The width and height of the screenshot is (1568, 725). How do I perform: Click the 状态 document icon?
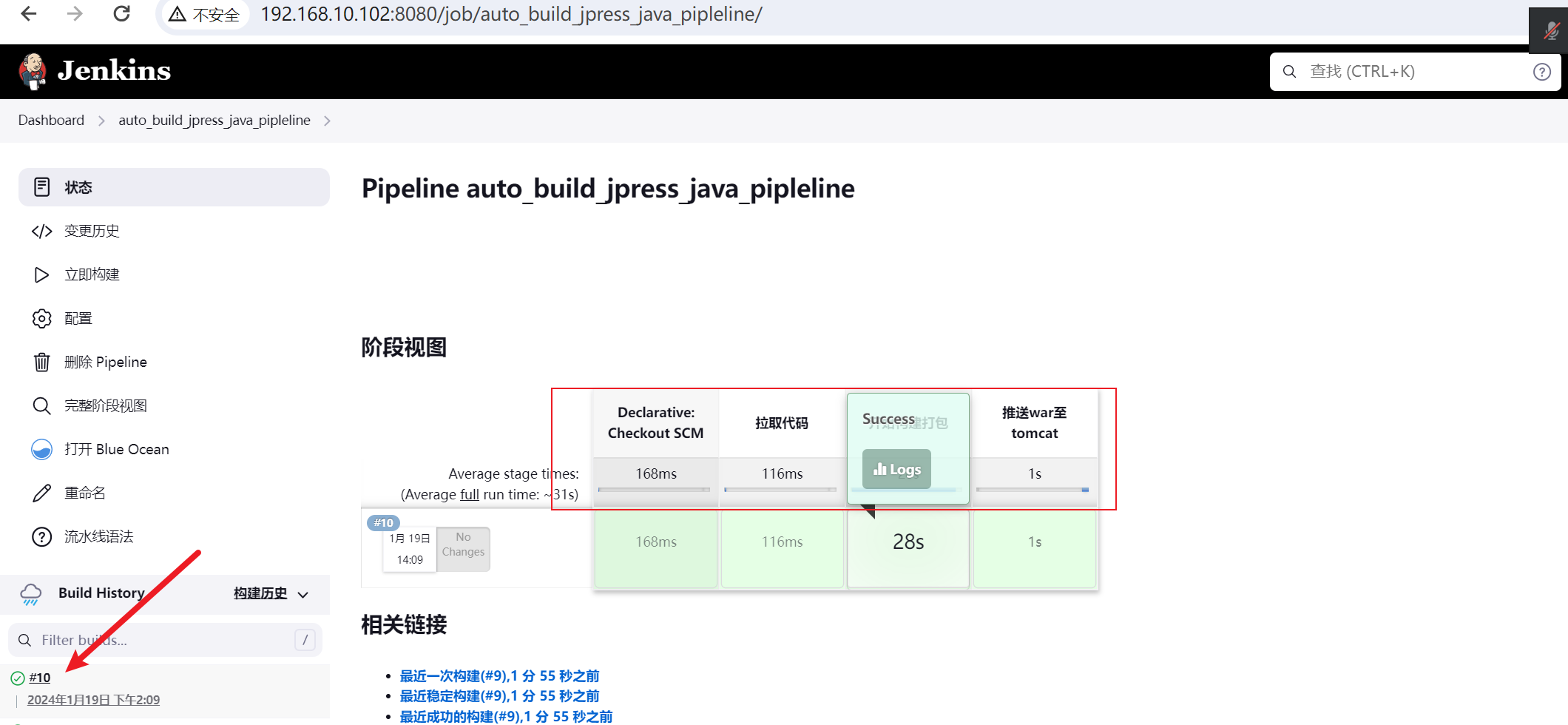pos(42,187)
